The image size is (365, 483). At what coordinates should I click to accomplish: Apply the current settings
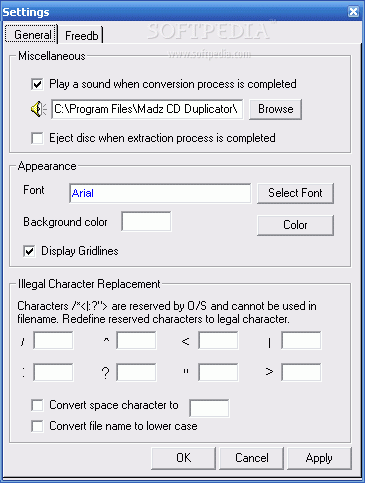pos(319,458)
